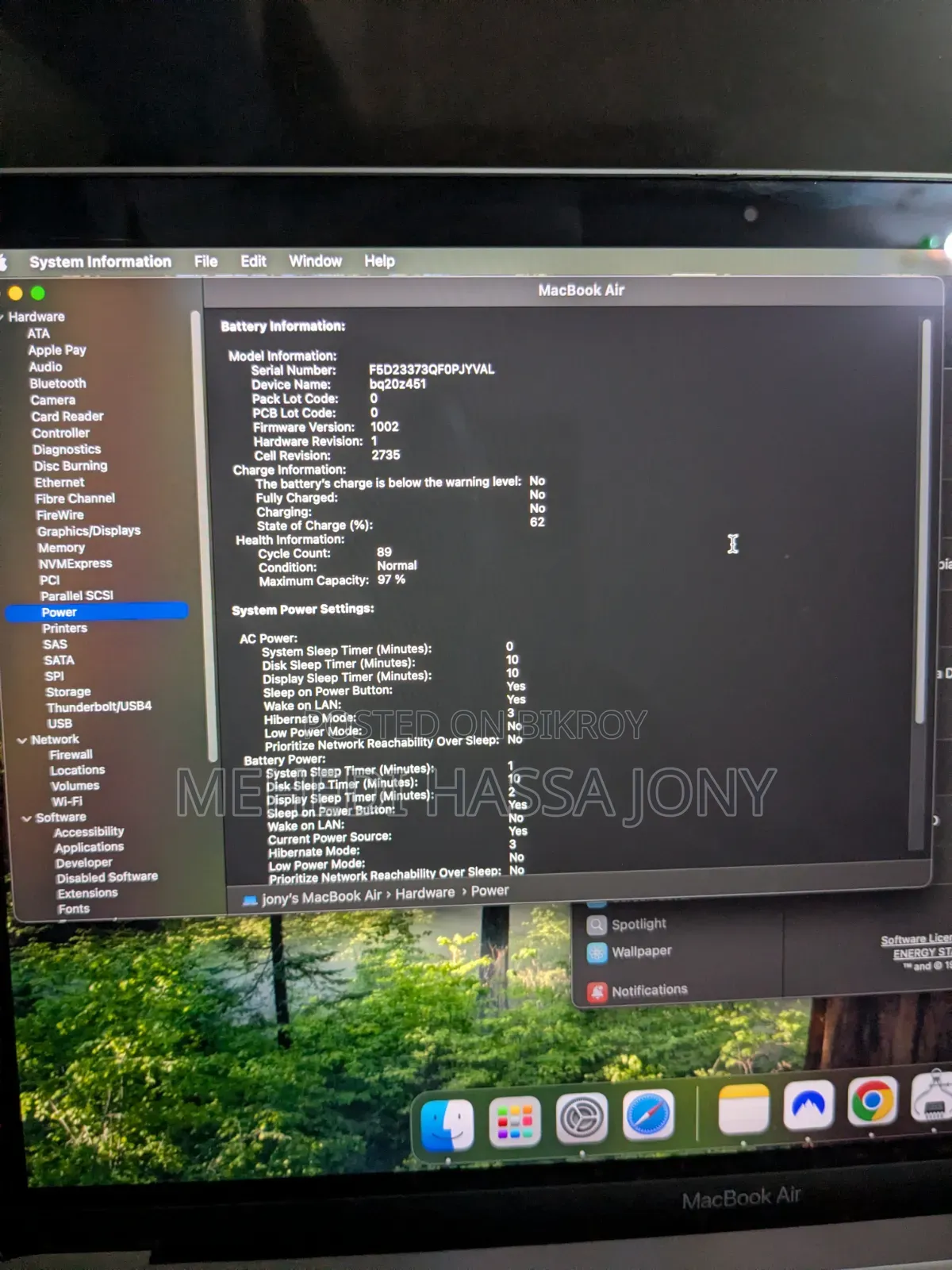The image size is (952, 1270).
Task: Select Volumes under Network
Action: coord(75,786)
